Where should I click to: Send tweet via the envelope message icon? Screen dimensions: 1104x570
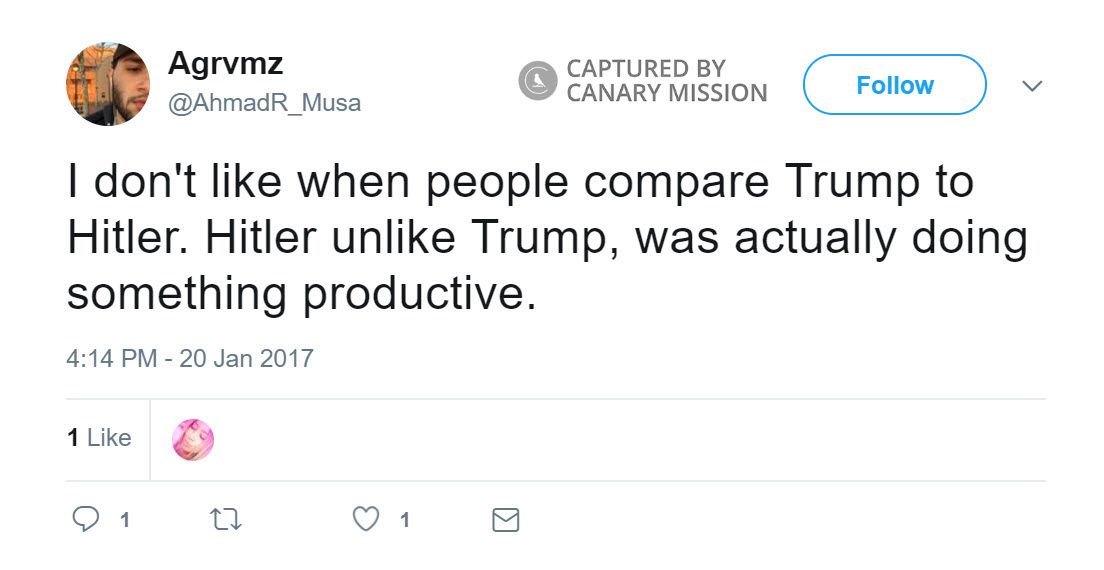(x=506, y=520)
